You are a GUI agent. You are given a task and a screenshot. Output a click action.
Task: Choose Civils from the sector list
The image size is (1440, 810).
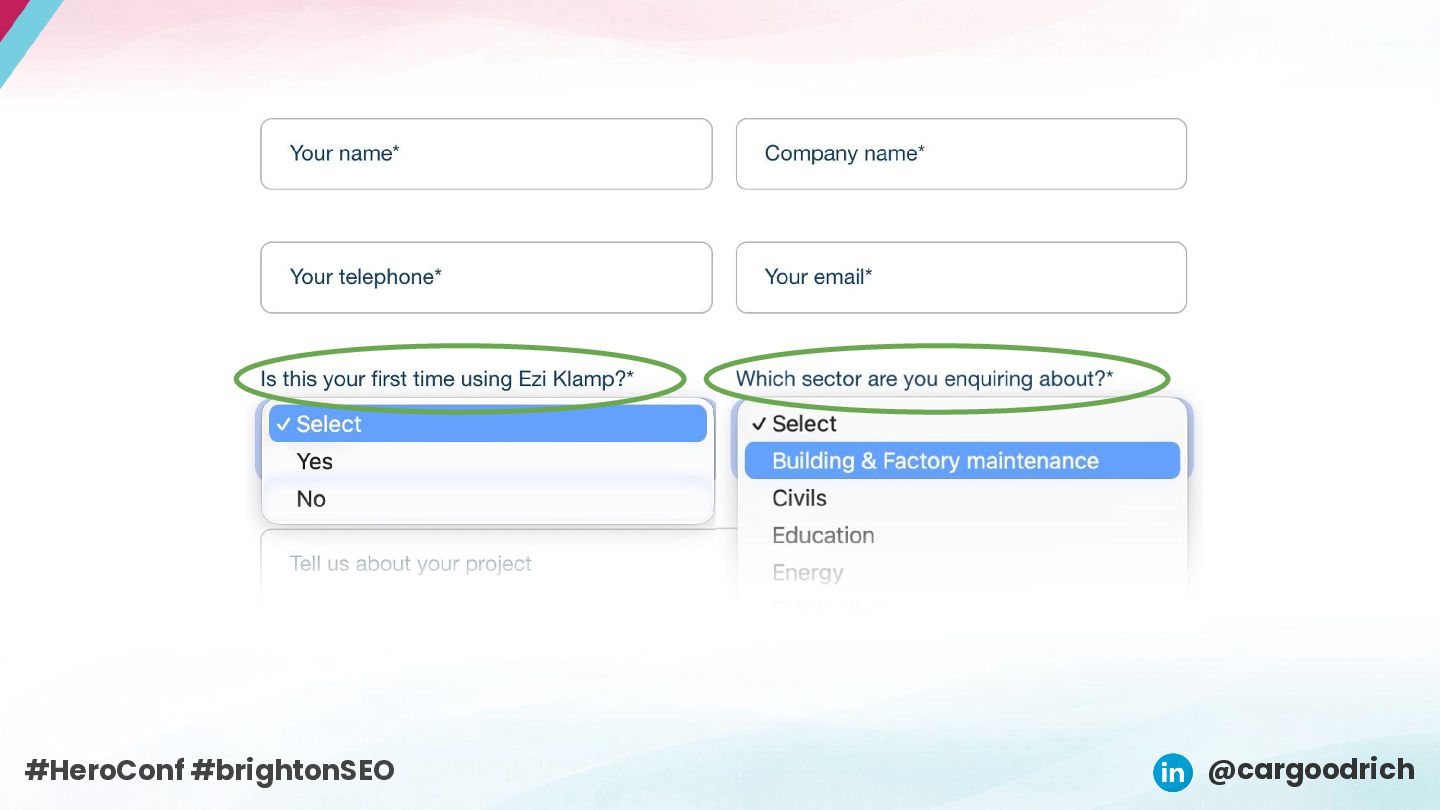(x=800, y=498)
